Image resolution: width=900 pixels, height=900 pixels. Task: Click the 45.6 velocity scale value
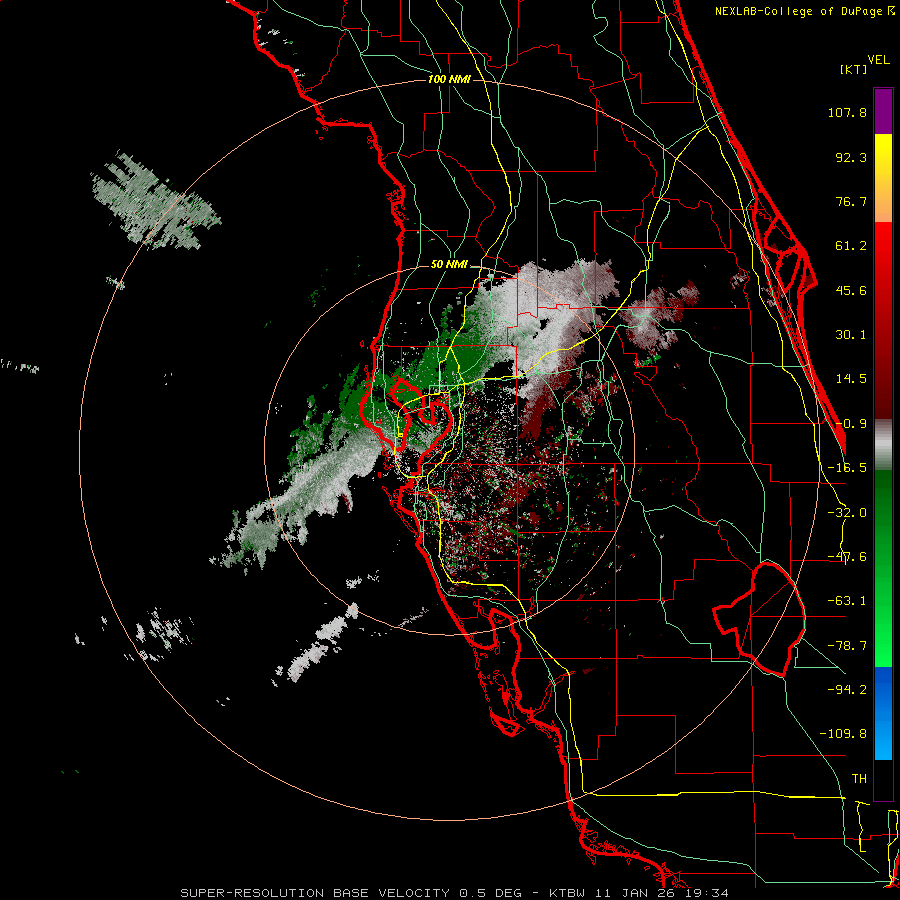851,290
